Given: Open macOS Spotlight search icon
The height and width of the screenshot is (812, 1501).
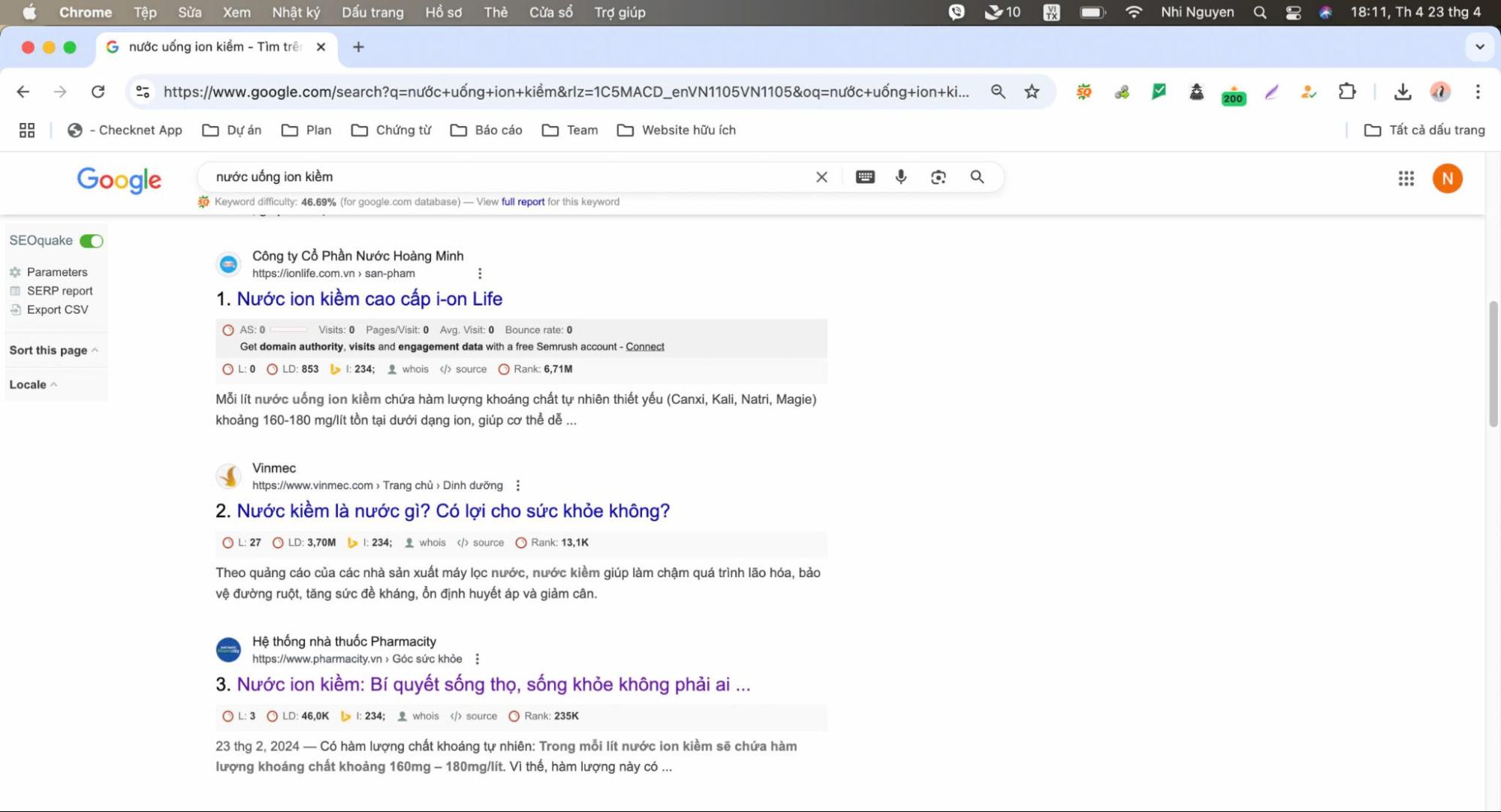Looking at the screenshot, I should click(x=1260, y=12).
